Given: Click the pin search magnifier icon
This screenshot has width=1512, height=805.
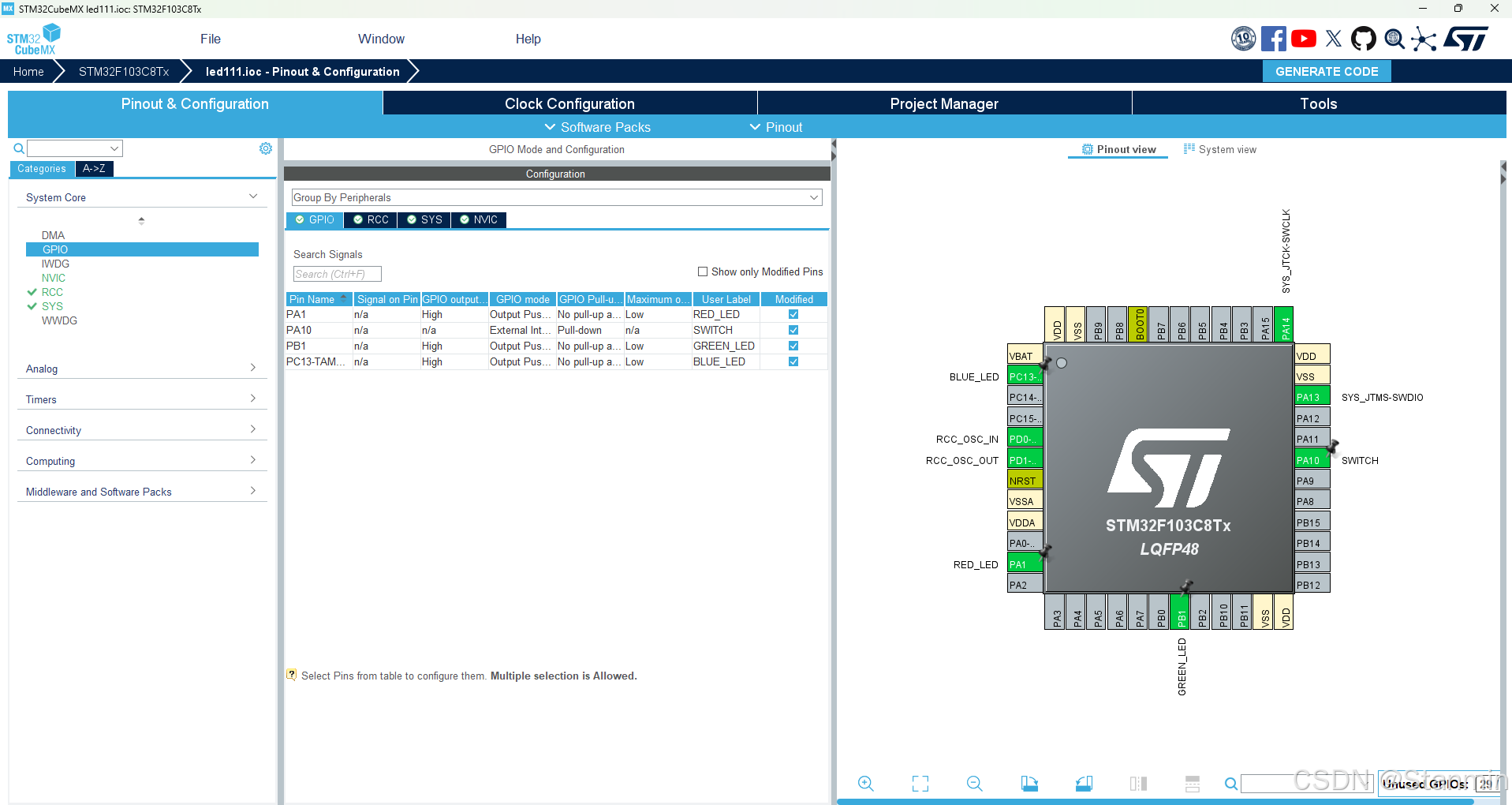Looking at the screenshot, I should 1231,784.
